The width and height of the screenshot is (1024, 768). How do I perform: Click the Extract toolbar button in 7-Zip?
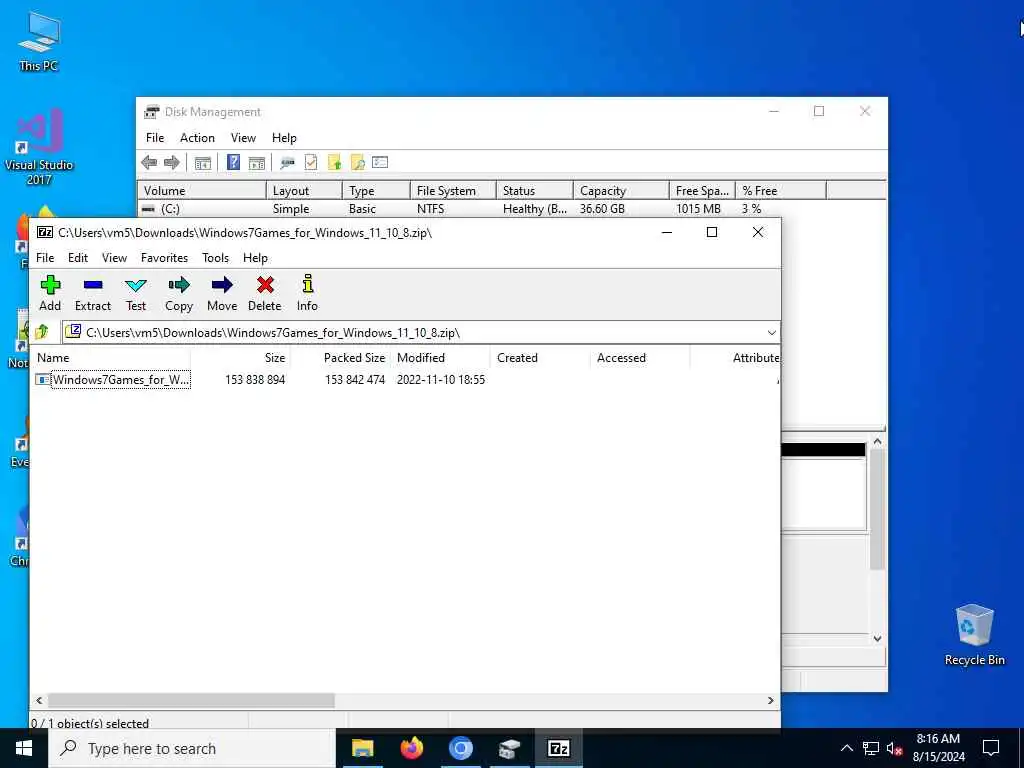click(x=93, y=293)
